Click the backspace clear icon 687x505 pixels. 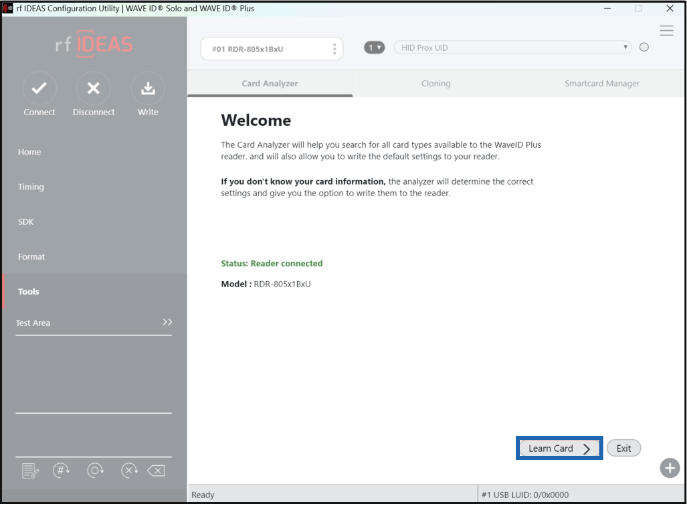point(156,471)
